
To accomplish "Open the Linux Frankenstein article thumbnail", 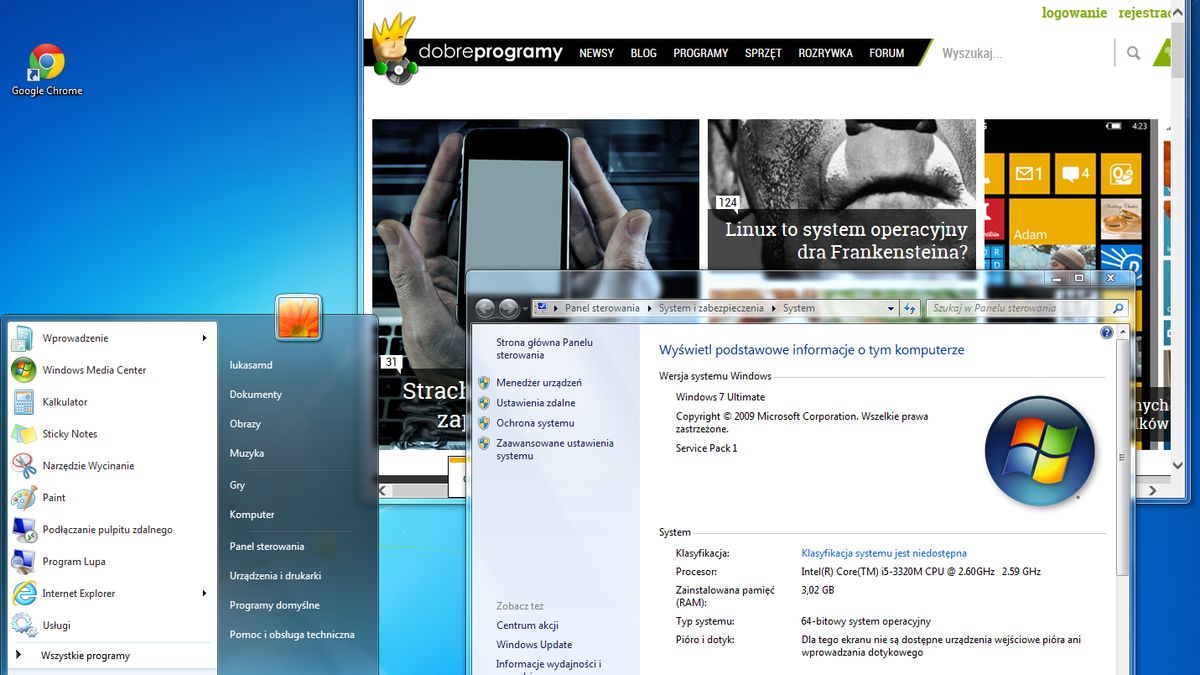I will tap(842, 194).
